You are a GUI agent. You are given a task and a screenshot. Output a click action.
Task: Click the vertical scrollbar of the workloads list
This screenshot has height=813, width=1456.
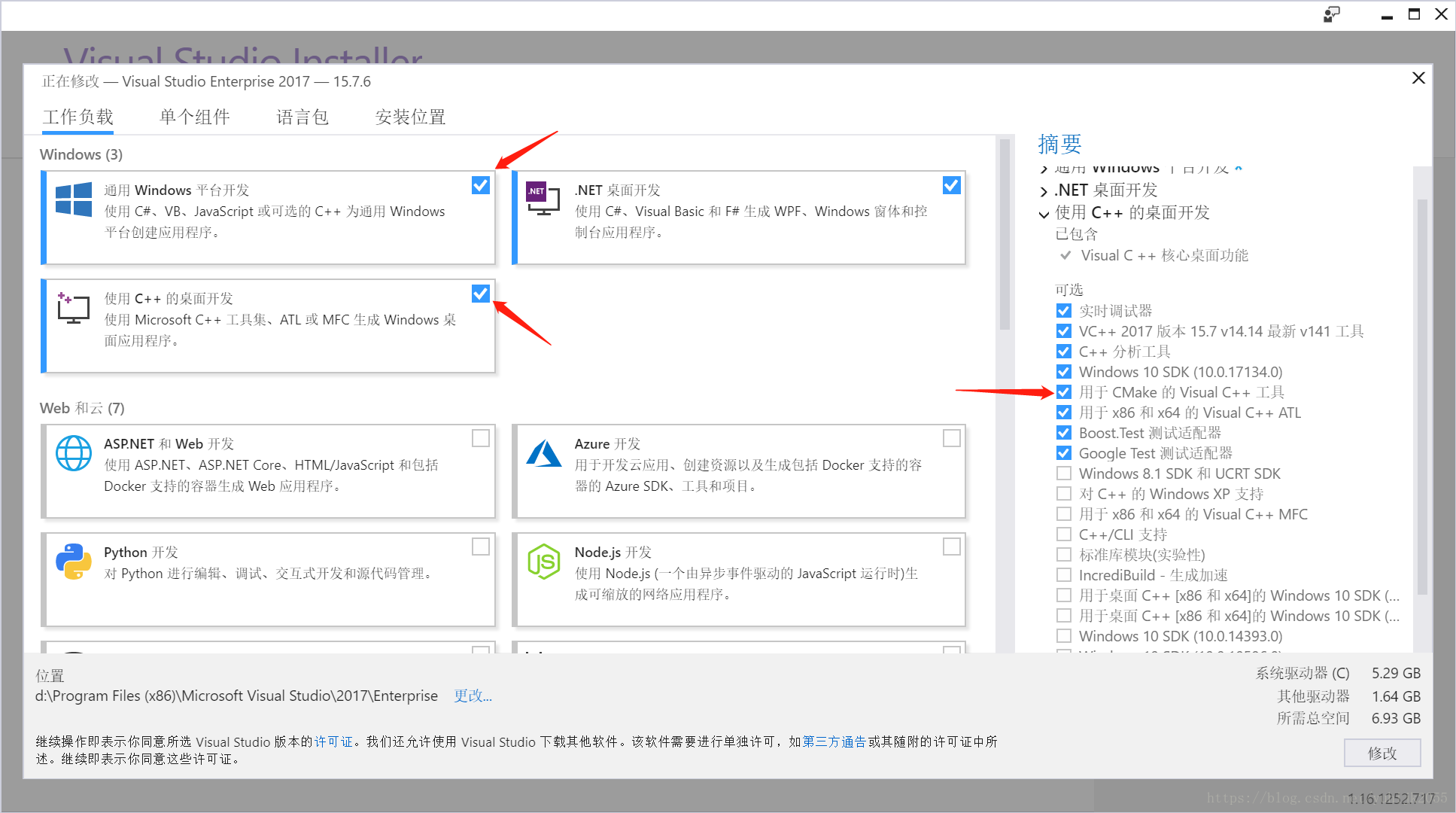(x=1006, y=226)
